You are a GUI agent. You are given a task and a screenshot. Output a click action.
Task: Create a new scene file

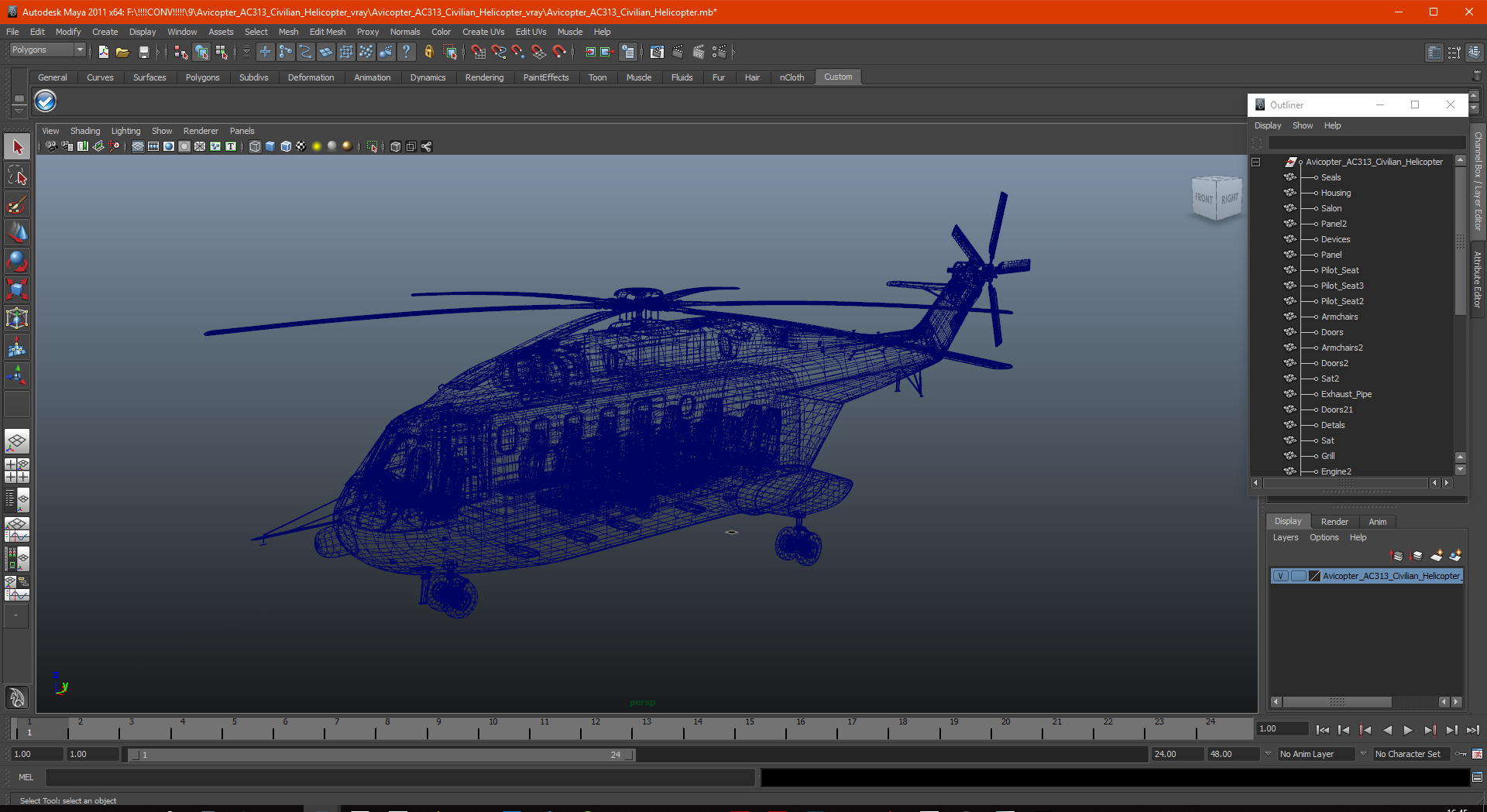pos(104,52)
